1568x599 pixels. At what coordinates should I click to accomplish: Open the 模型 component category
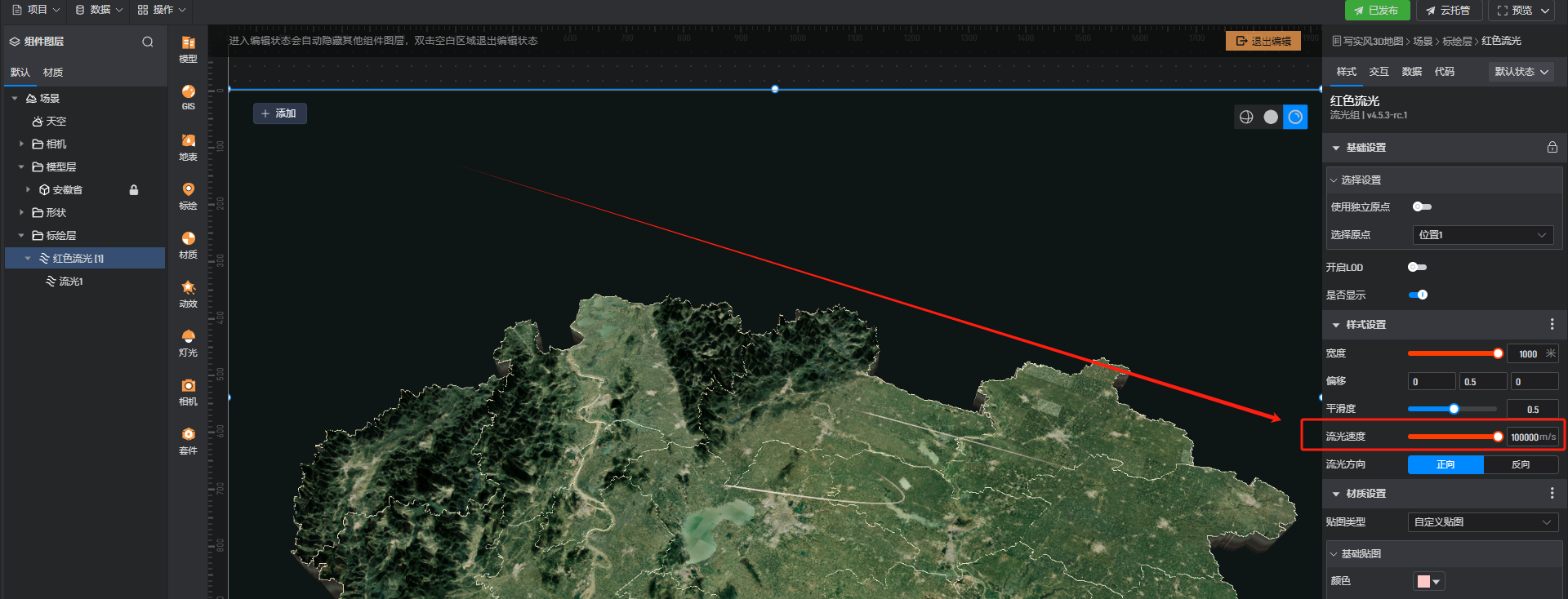[x=188, y=49]
